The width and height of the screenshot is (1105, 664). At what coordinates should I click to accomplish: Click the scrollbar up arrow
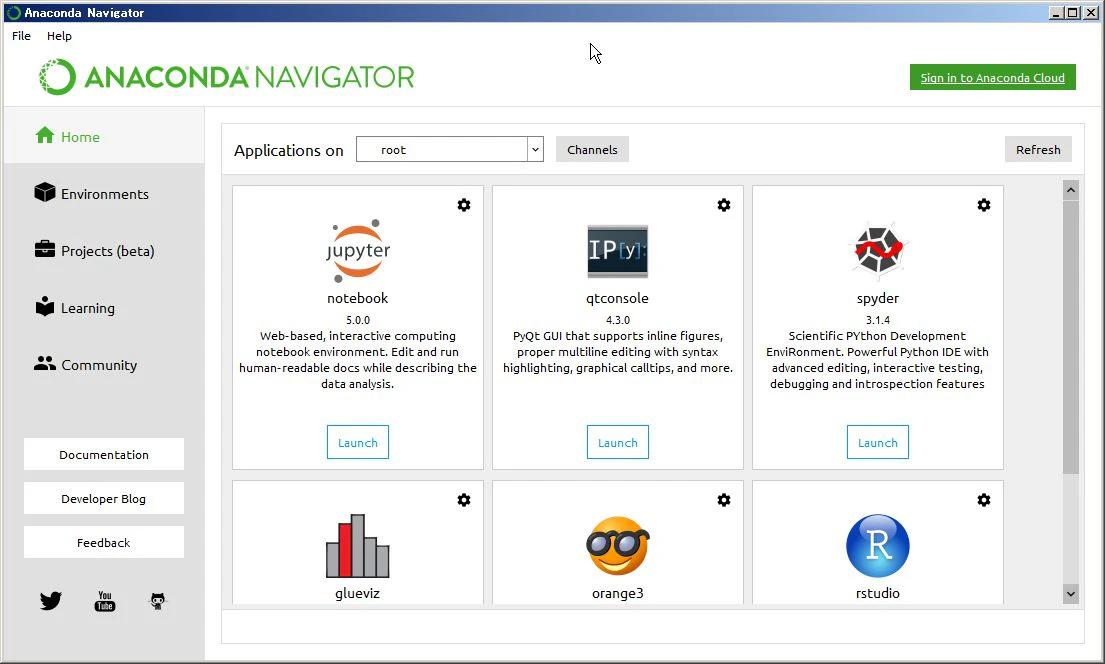coord(1070,190)
